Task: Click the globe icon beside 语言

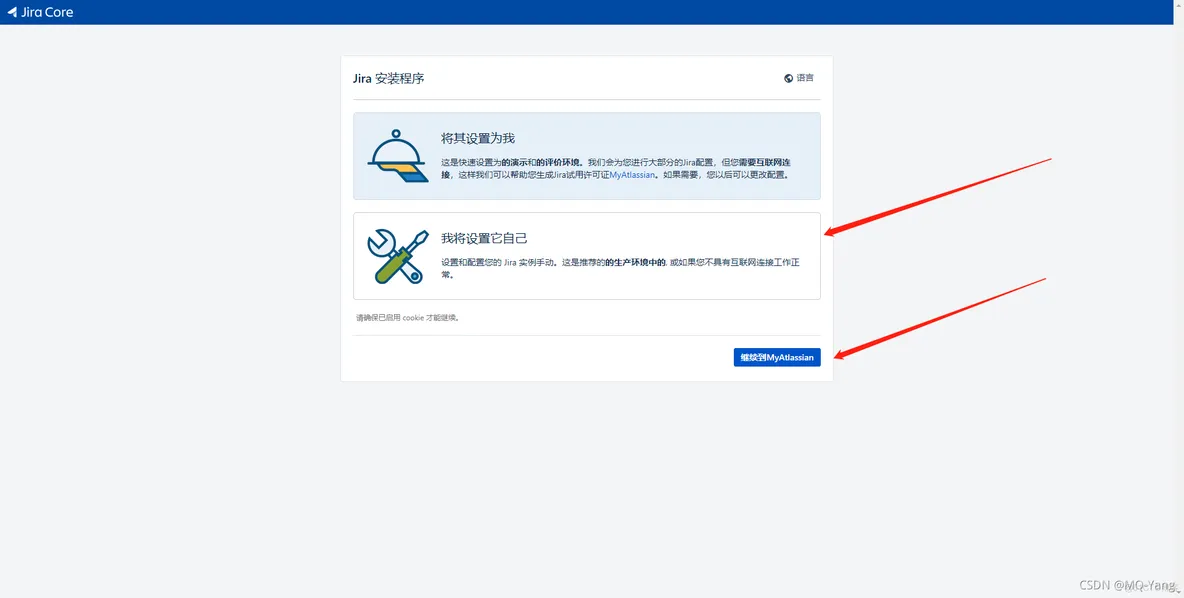Action: [x=789, y=78]
